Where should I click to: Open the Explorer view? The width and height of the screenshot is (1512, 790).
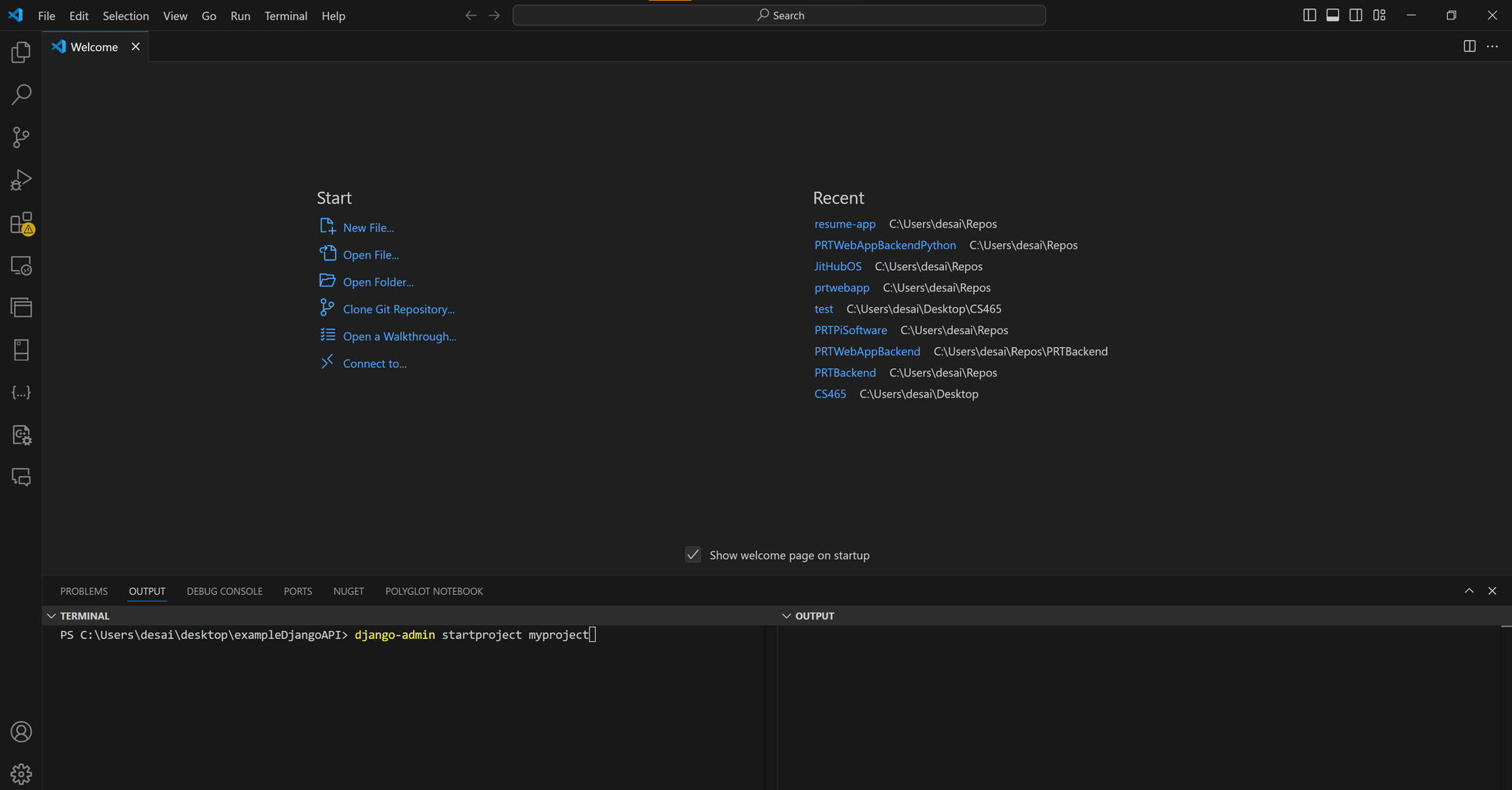(21, 52)
